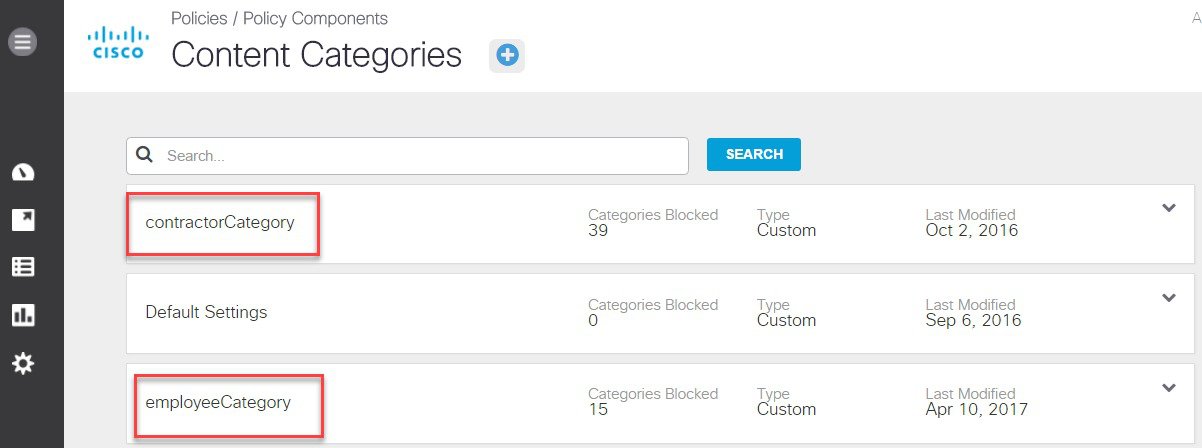Click the Content Categories page heading
The image size is (1202, 448).
[x=317, y=55]
